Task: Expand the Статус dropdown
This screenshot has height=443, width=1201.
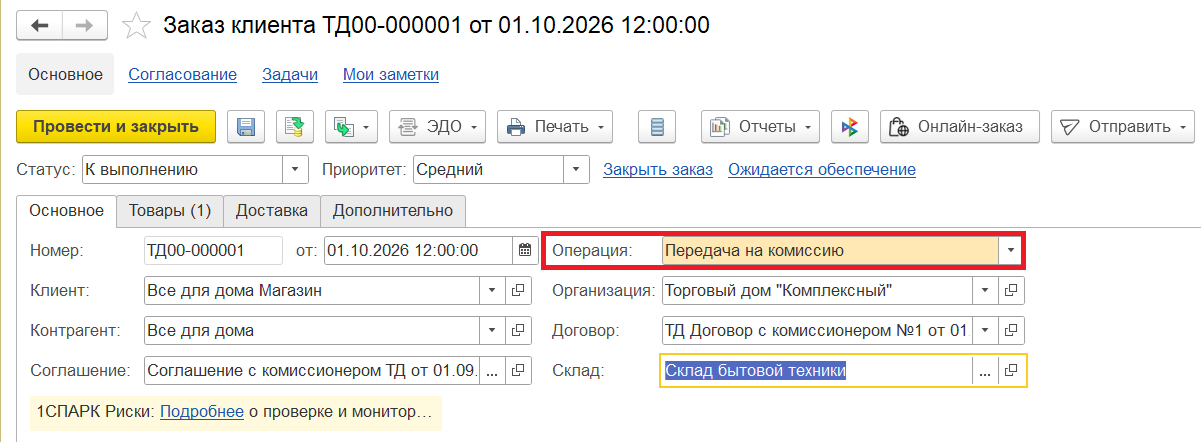Action: [295, 170]
